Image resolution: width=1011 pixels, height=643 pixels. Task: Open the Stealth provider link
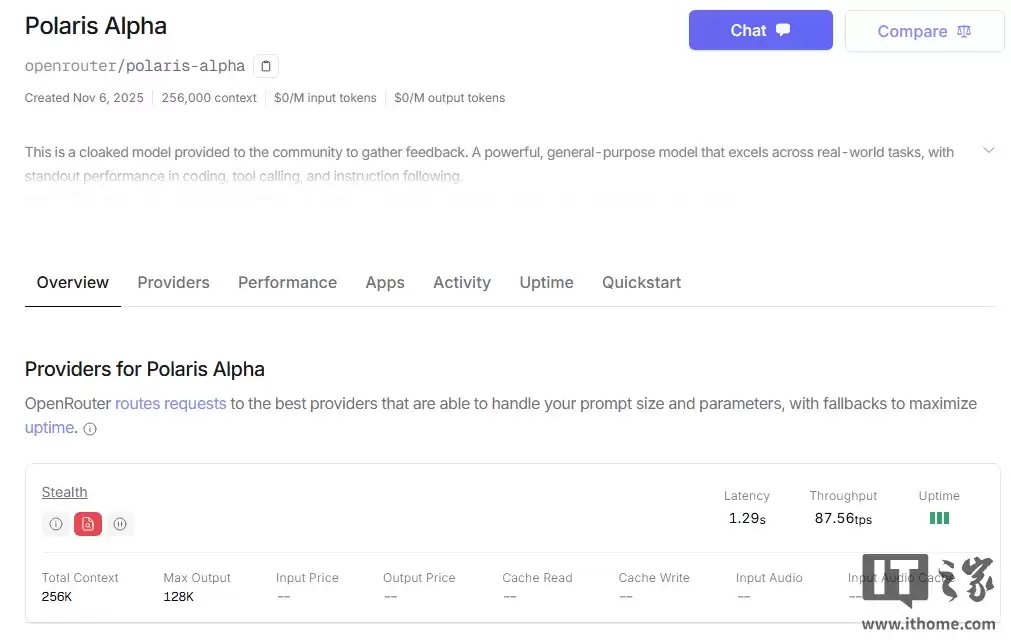click(x=64, y=492)
